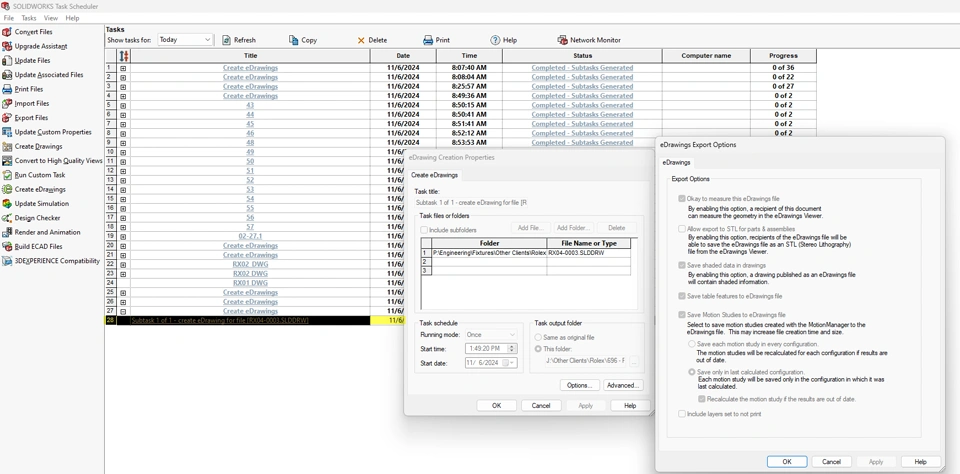Select the eDrawings tab in Export Options

[676, 162]
